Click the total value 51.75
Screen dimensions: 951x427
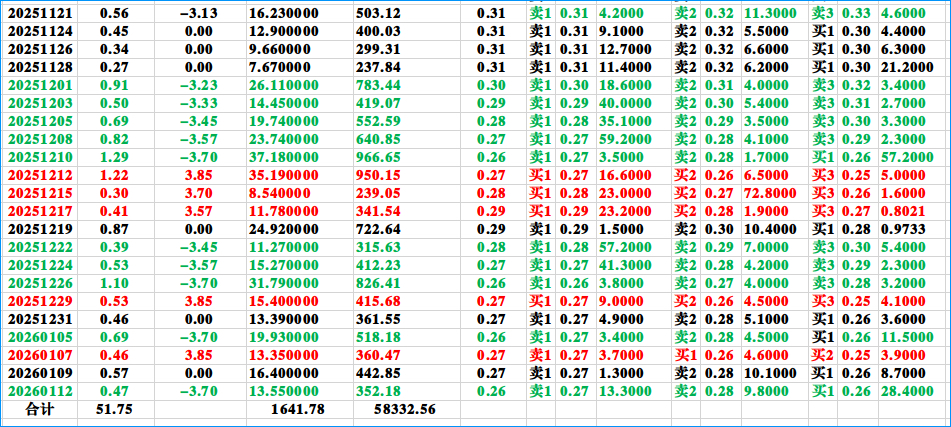click(x=114, y=409)
